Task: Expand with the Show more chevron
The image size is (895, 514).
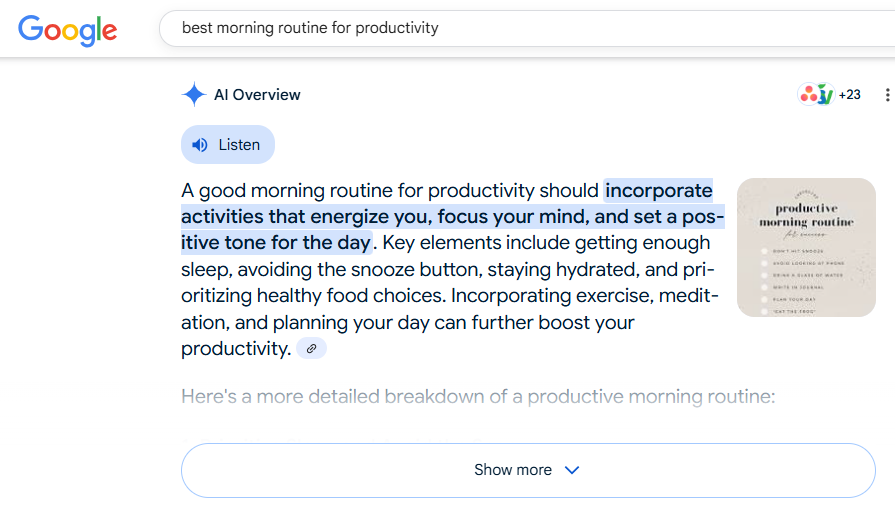Action: click(x=572, y=470)
